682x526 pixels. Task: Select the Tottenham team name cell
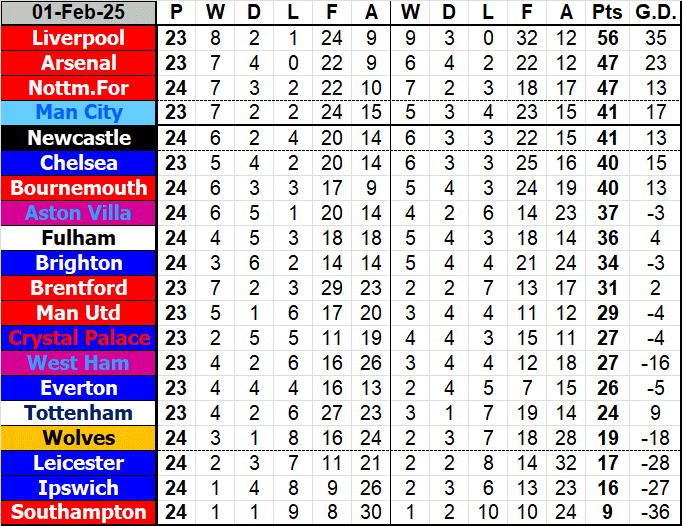[x=78, y=413]
